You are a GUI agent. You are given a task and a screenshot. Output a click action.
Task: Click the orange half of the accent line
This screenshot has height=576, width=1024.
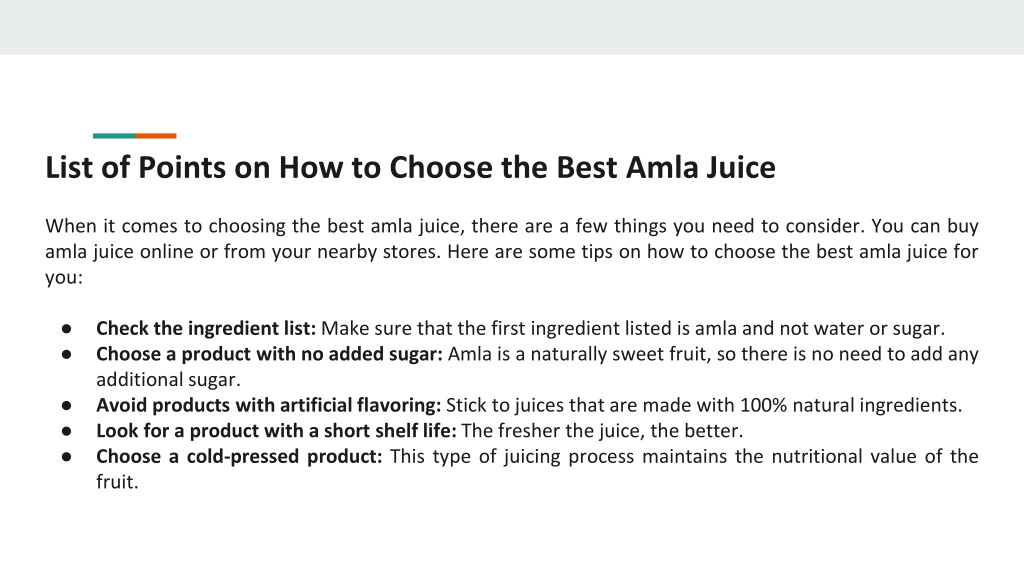155,136
